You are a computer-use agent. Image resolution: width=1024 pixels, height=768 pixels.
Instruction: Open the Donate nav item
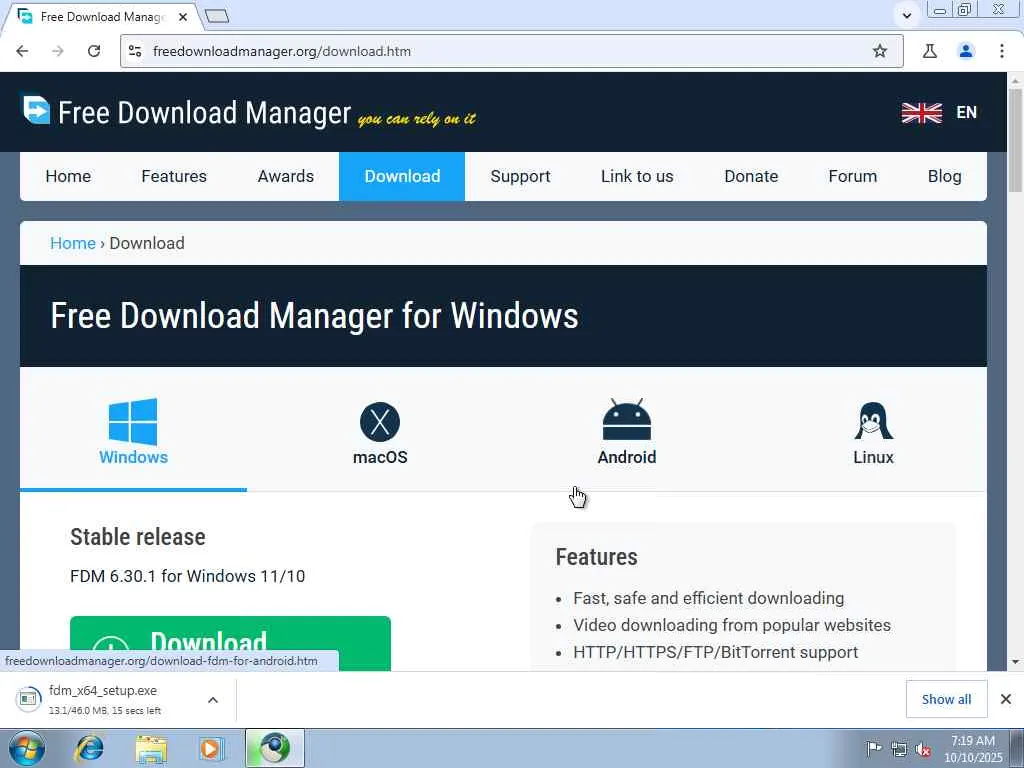751,176
